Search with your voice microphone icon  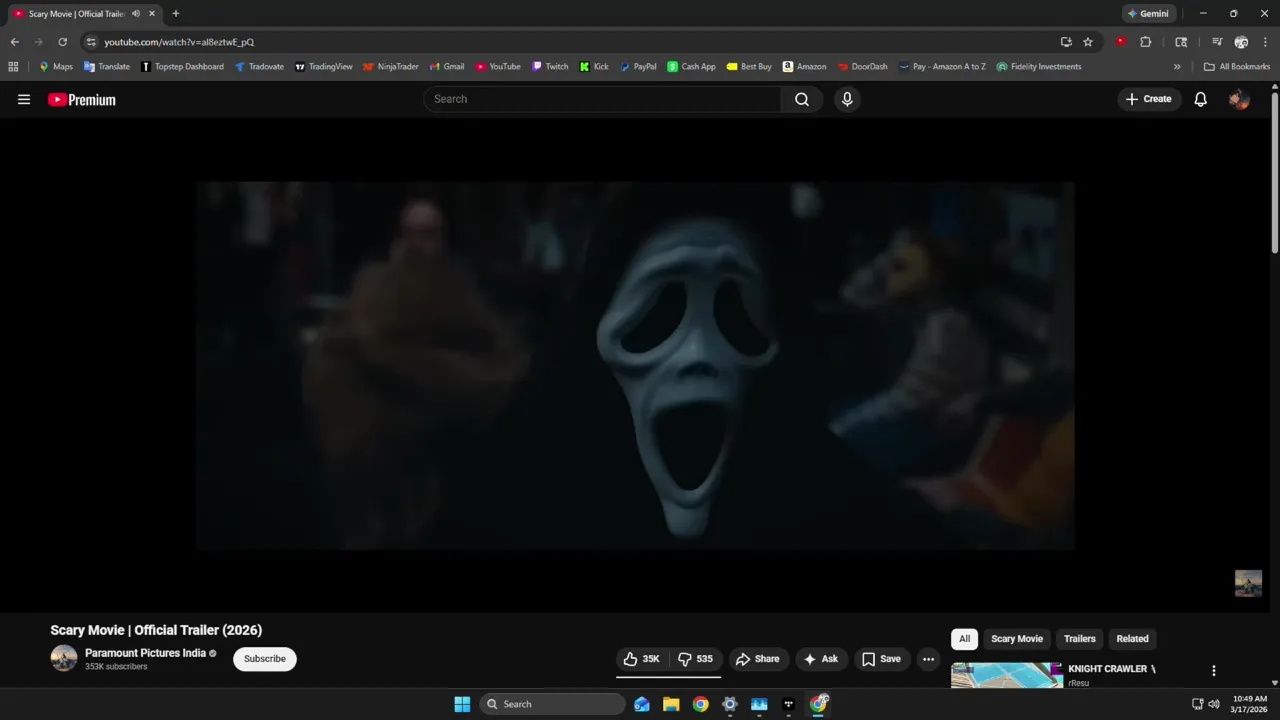point(847,99)
